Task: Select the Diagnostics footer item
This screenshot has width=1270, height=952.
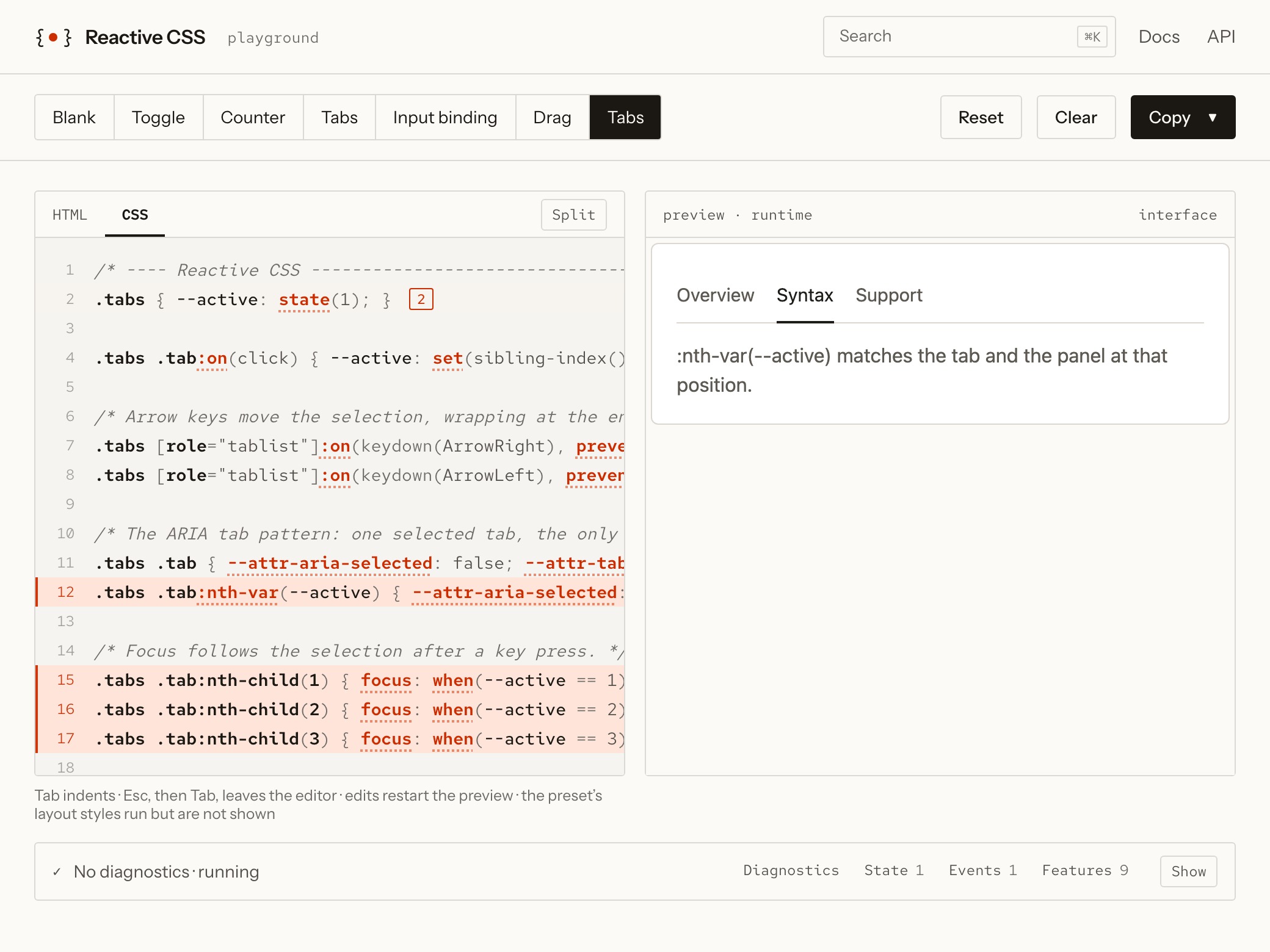Action: coord(791,871)
